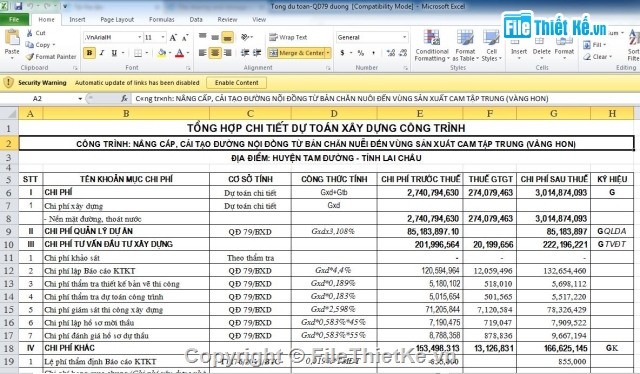Switch to the Data tab
Image resolution: width=640 pixels, height=374 pixels.
196,19
